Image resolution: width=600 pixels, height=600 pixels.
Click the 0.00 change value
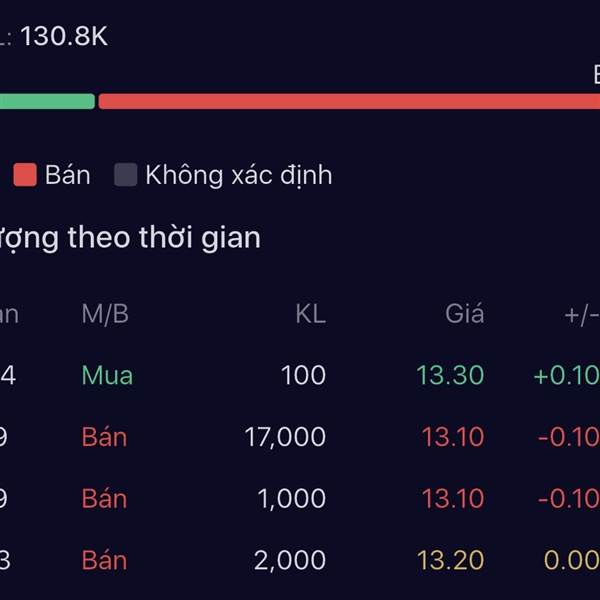571,561
